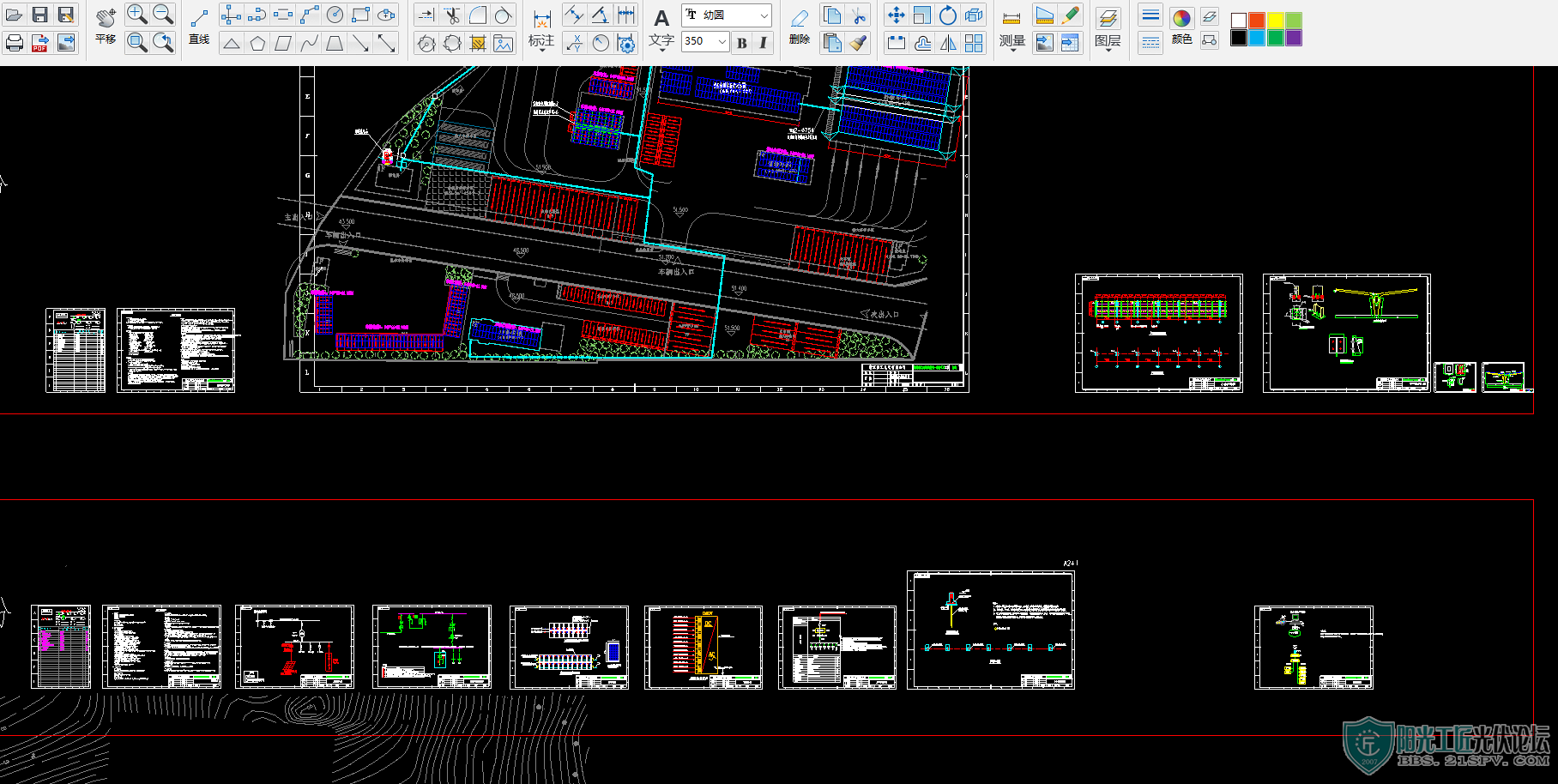This screenshot has width=1558, height=784.
Task: Pick the cyan-blue color swatch
Action: point(1257,38)
